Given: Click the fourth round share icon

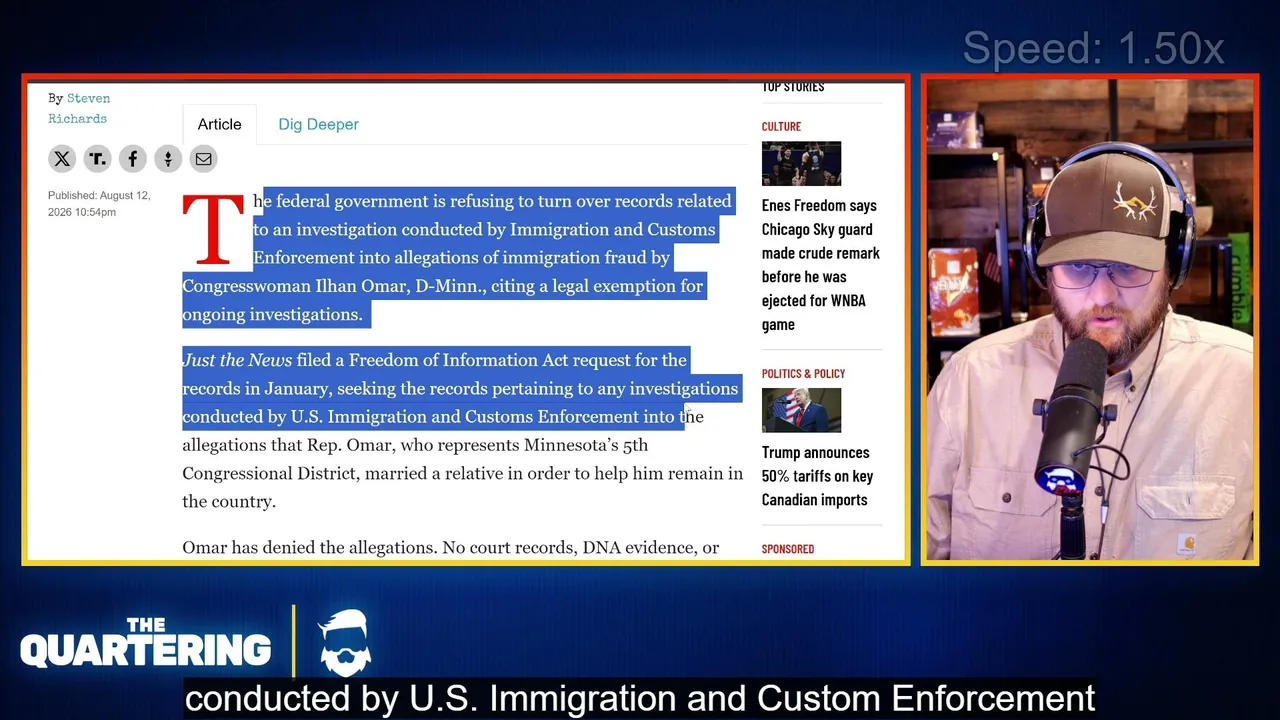Looking at the screenshot, I should pos(168,159).
